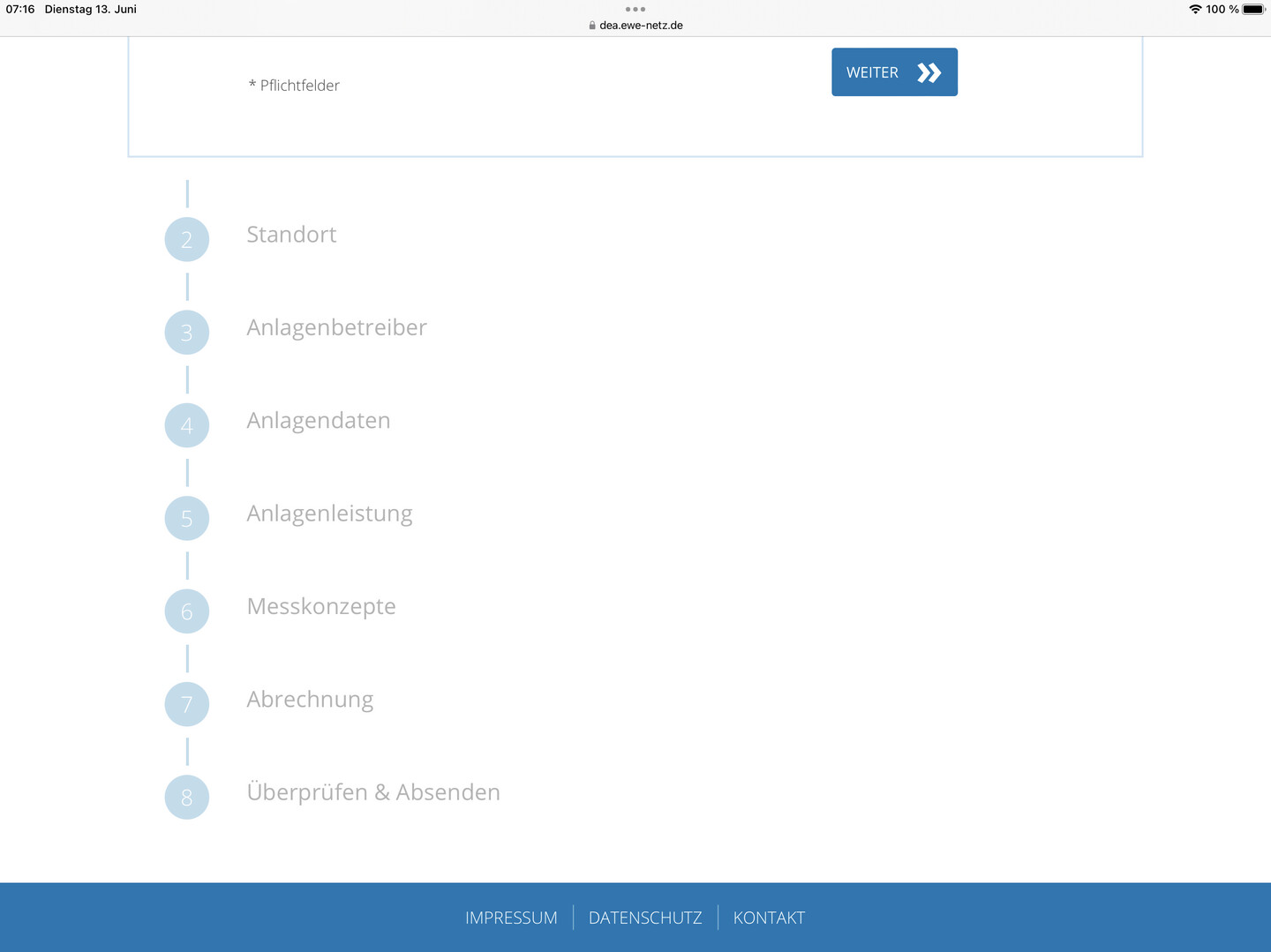Tap the dea.ewe-netz.de address bar
The height and width of the screenshot is (952, 1271).
[x=635, y=25]
